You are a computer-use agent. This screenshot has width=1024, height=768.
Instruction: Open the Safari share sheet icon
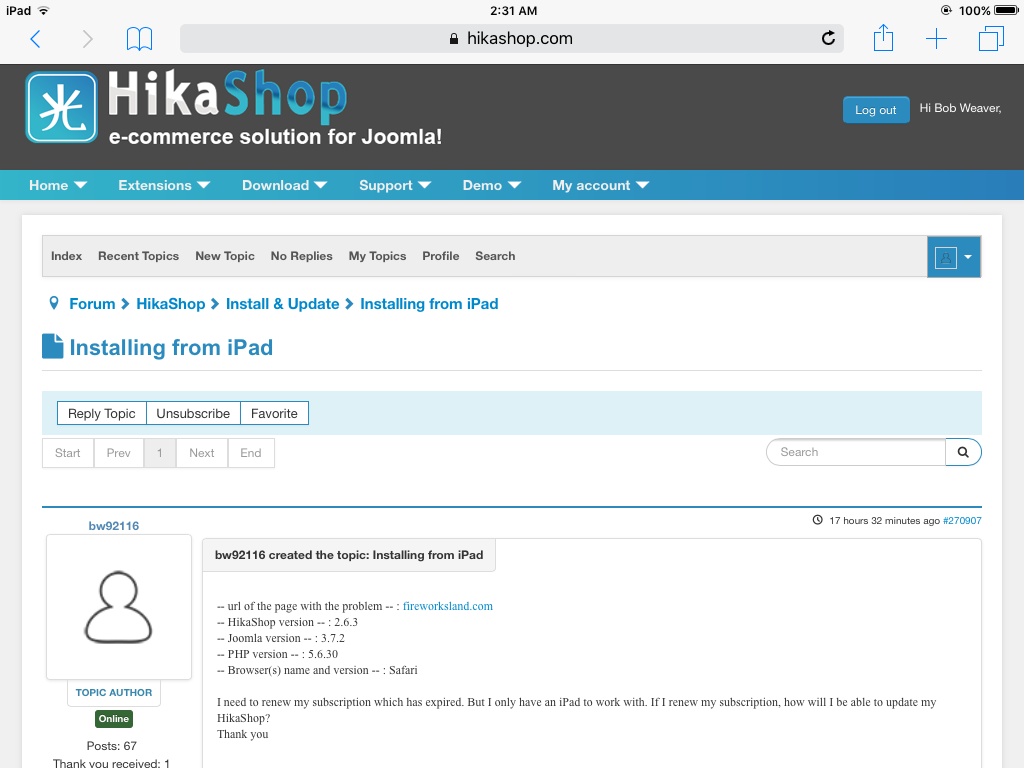click(883, 37)
